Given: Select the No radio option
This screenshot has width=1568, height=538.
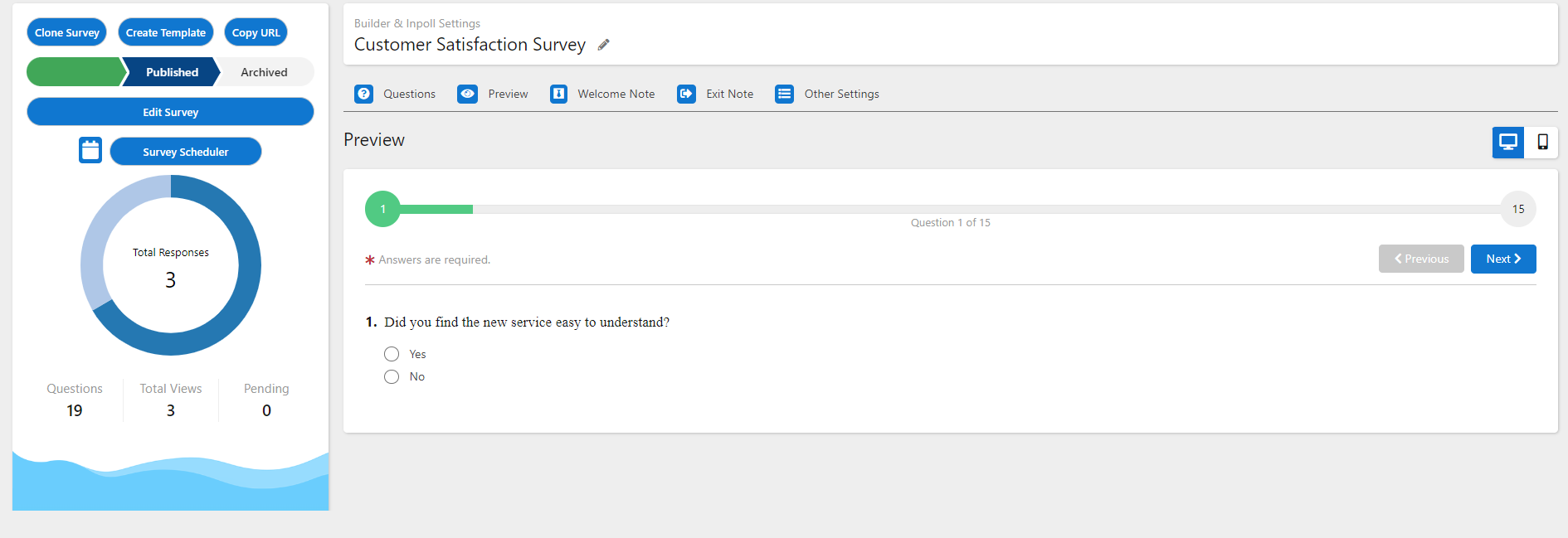Looking at the screenshot, I should click(x=392, y=376).
